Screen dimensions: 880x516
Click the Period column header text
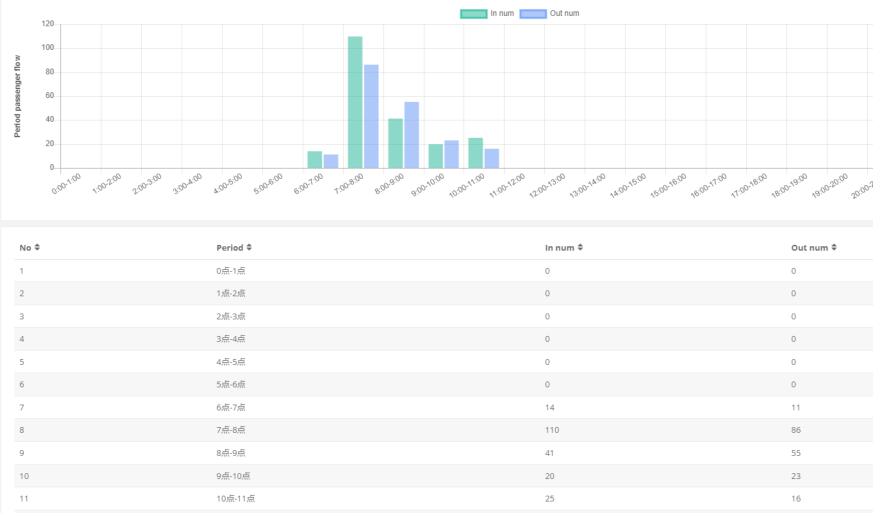[229, 247]
